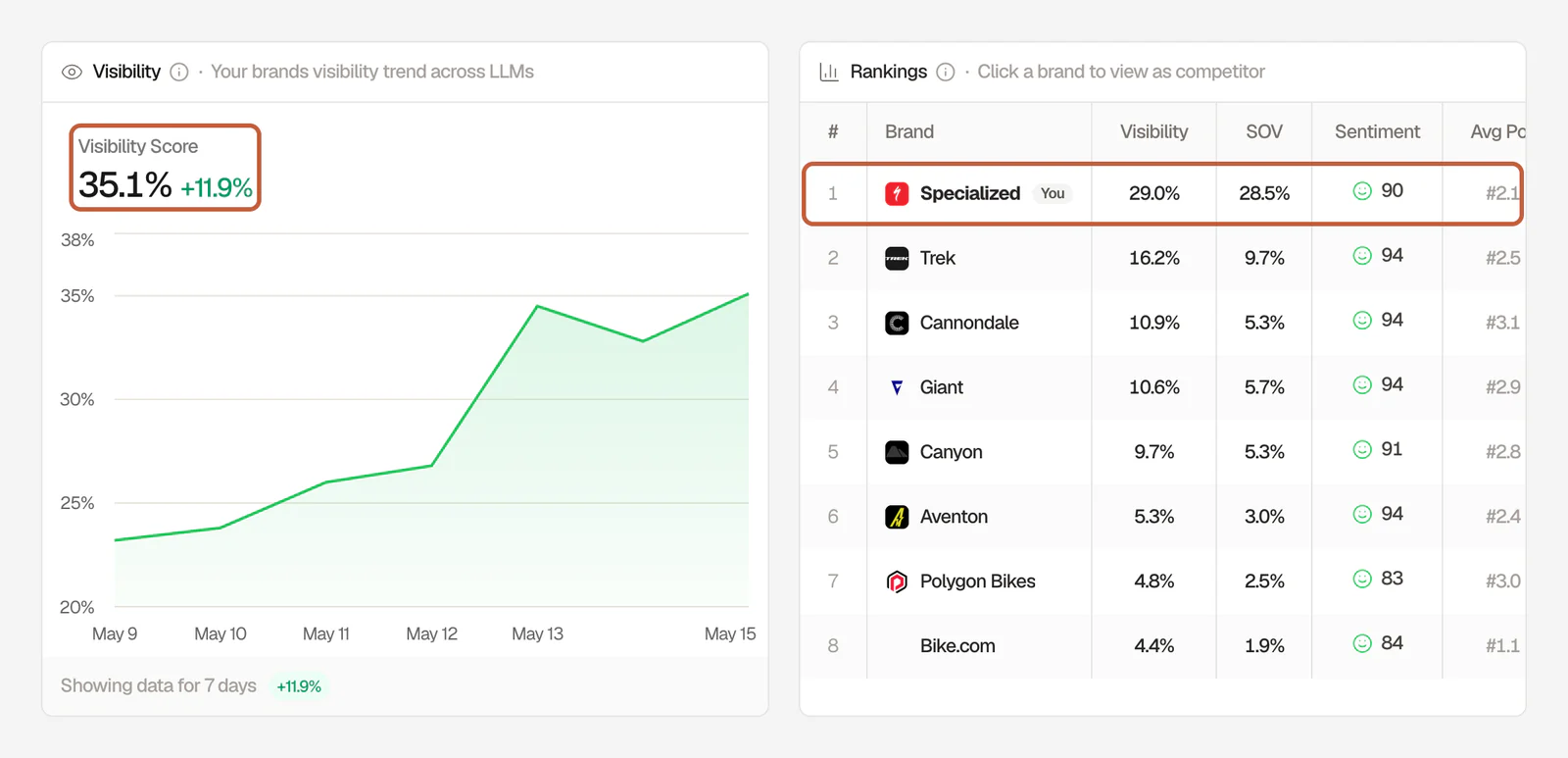Viewport: 1568px width, 758px height.
Task: Click the May 10 axis label
Action: pyautogui.click(x=220, y=633)
